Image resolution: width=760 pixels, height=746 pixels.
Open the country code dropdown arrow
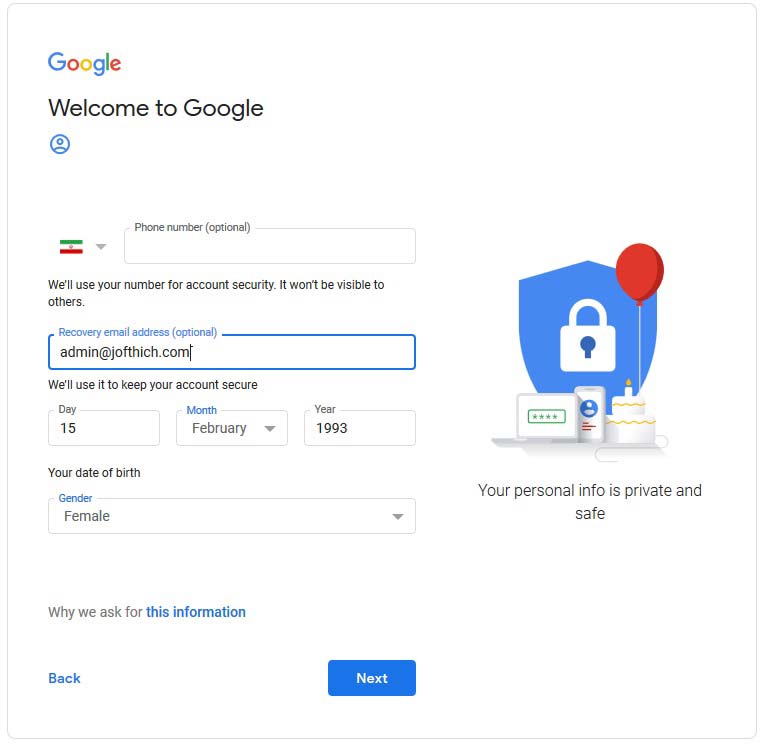(x=101, y=247)
